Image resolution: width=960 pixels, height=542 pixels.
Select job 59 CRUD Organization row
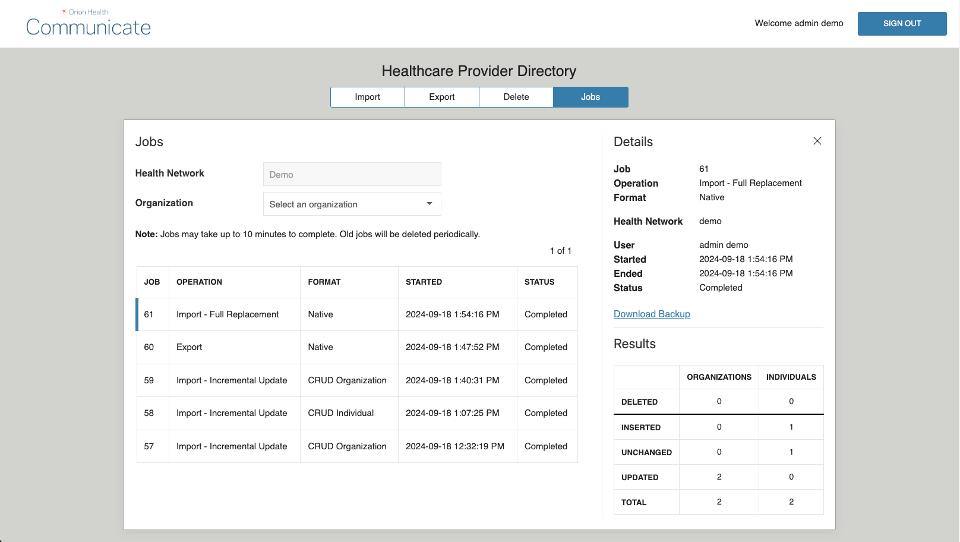pyautogui.click(x=356, y=380)
